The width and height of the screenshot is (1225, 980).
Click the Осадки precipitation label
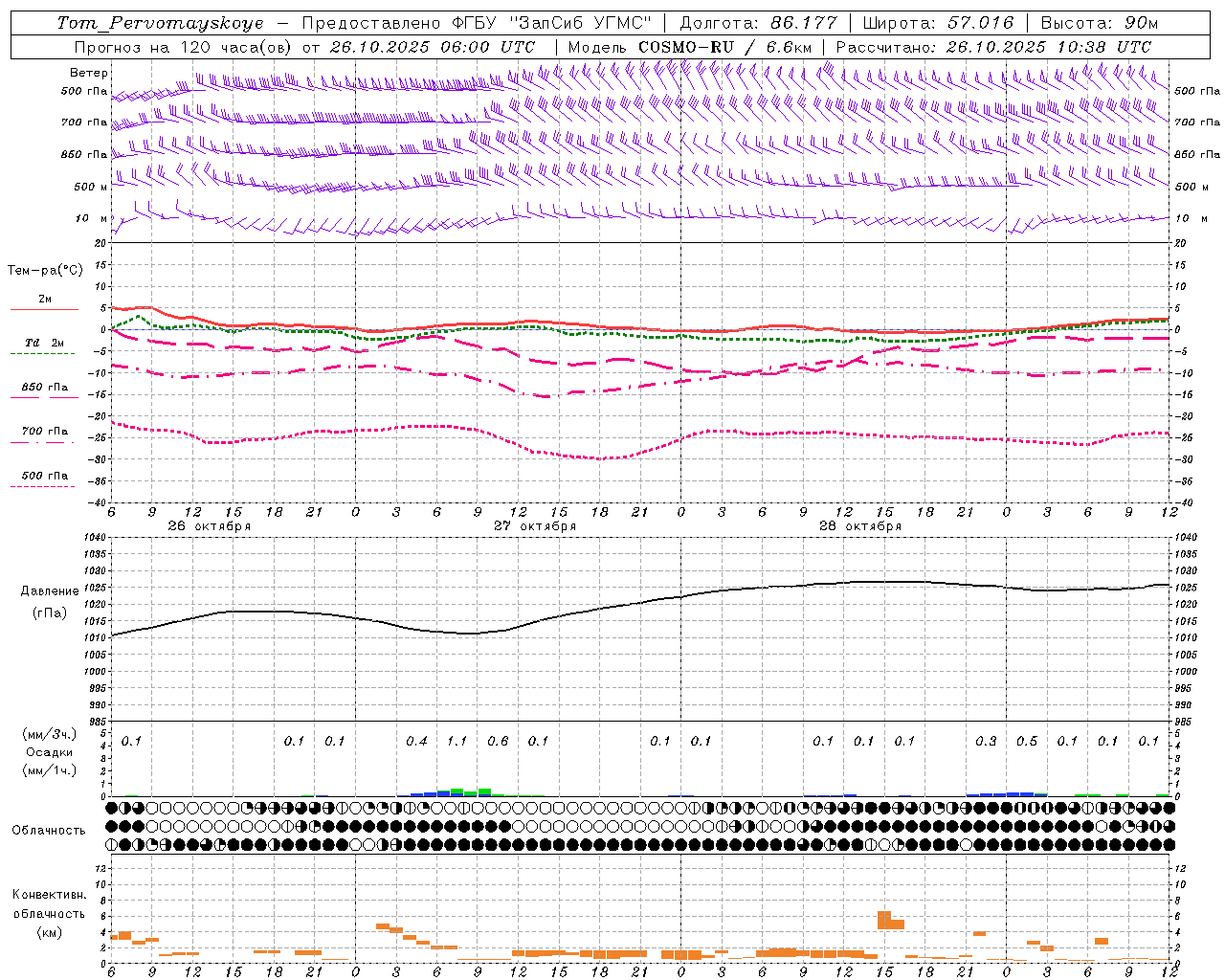point(49,752)
